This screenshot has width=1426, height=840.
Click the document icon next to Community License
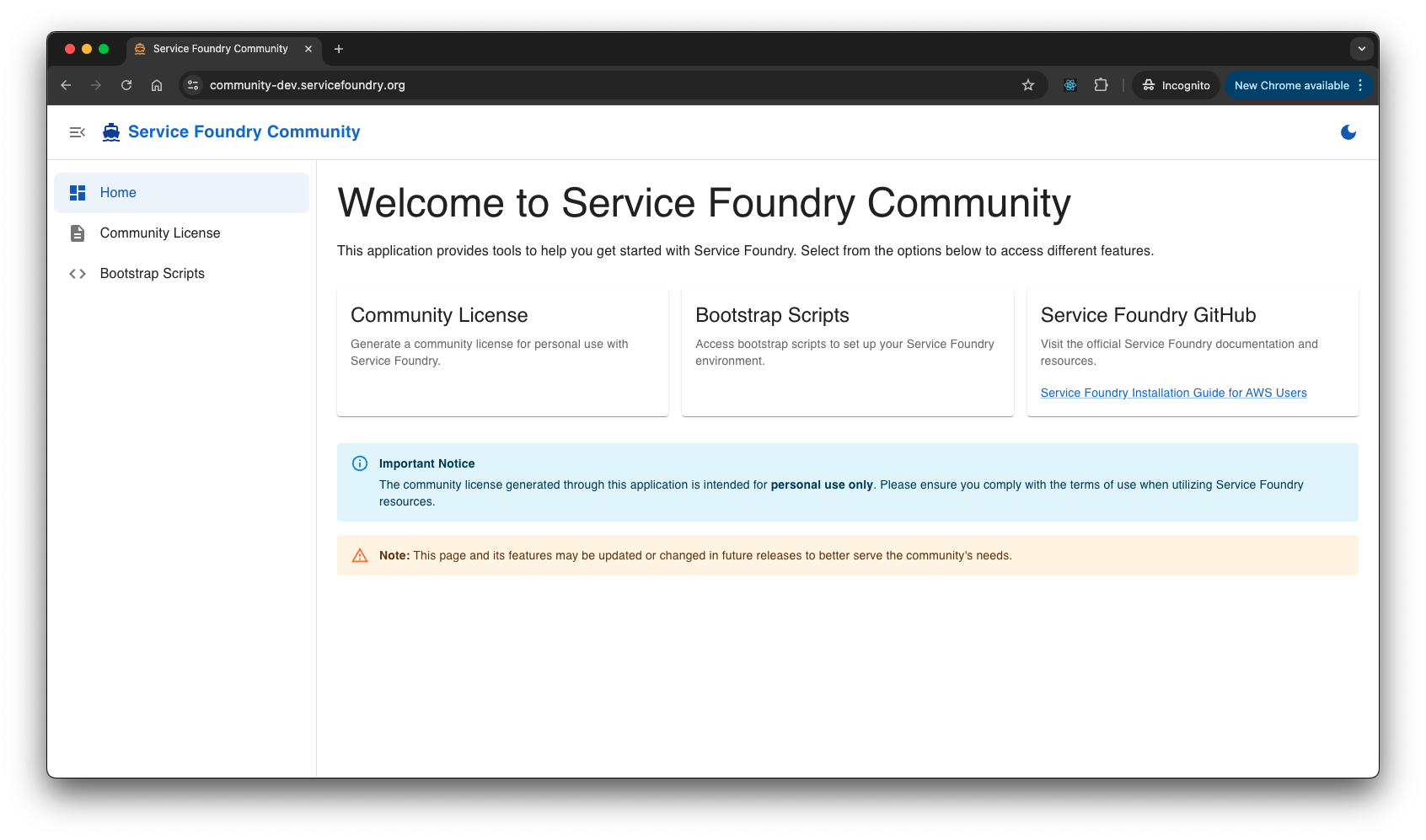tap(77, 233)
